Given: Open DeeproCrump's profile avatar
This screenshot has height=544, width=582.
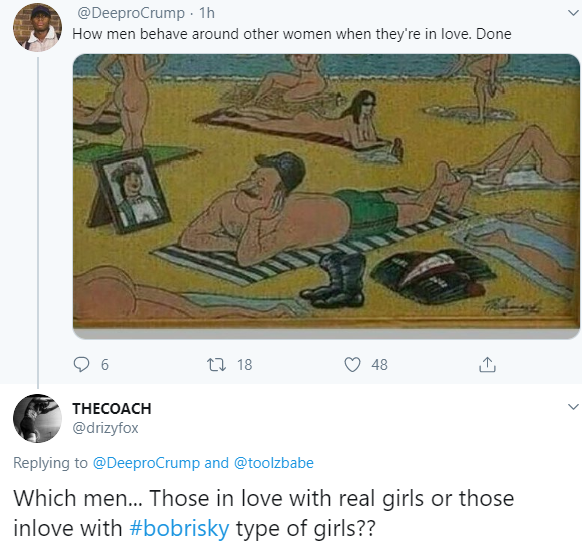Looking at the screenshot, I should click(37, 27).
